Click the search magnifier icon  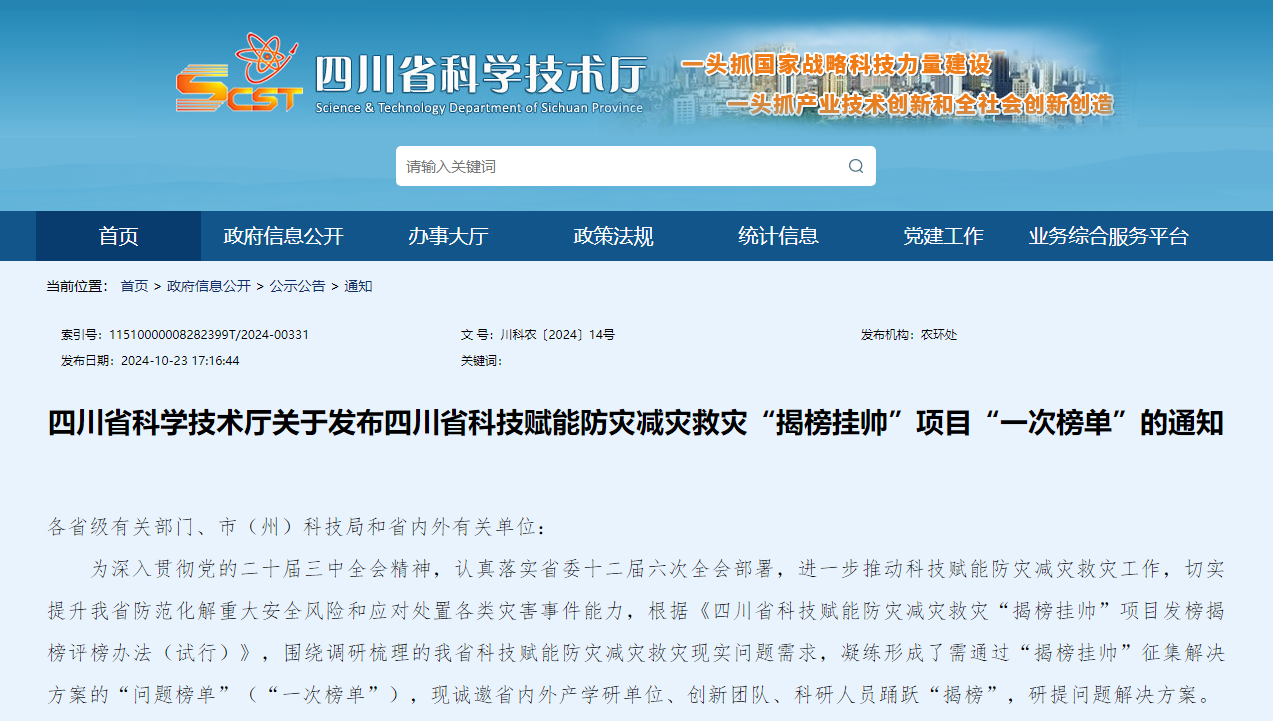point(856,166)
